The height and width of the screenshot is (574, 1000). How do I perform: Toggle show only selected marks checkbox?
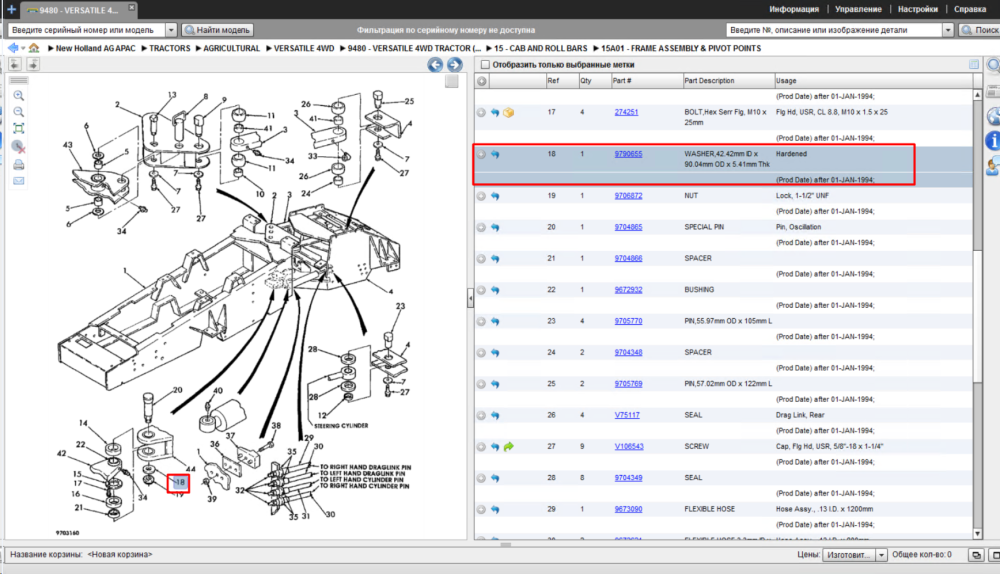485,65
